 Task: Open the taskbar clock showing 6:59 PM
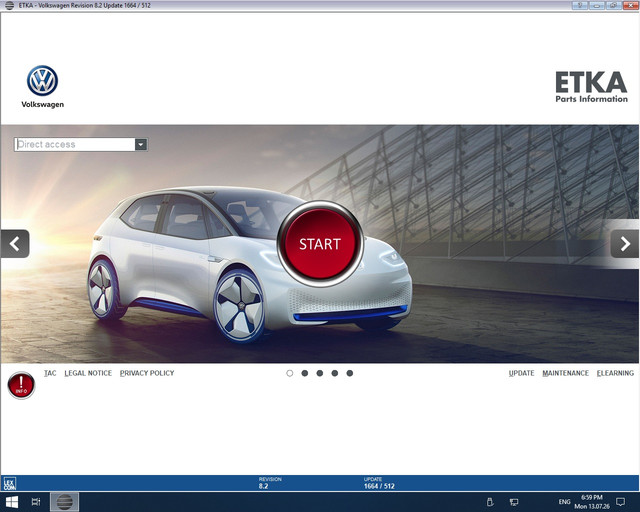coord(592,502)
